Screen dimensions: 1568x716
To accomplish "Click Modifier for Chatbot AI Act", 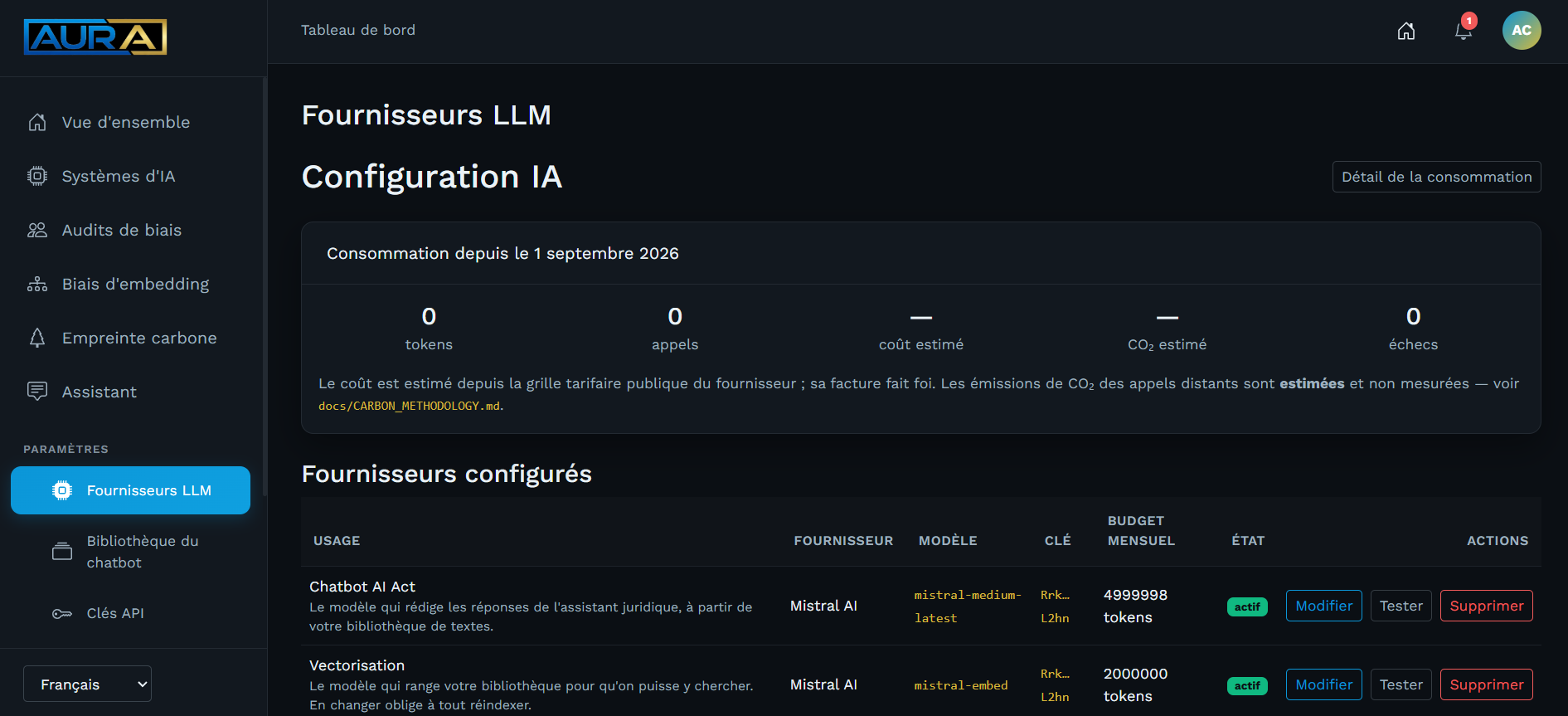I will 1323,606.
